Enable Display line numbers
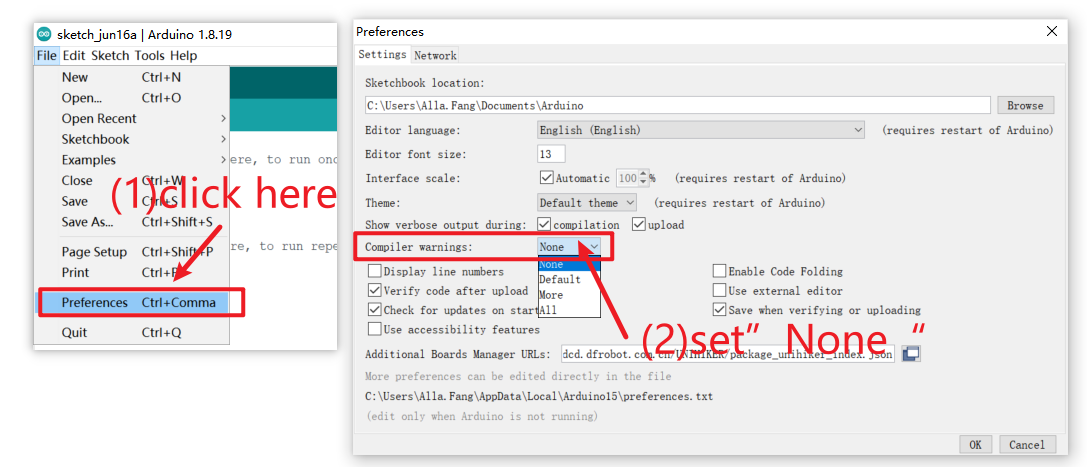The width and height of the screenshot is (1087, 467). 374,272
